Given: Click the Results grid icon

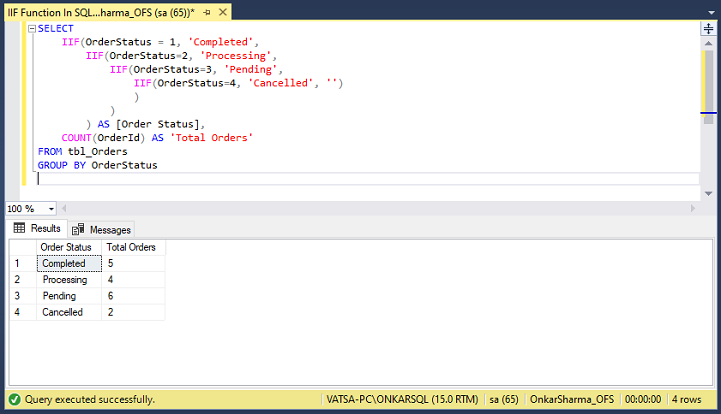Looking at the screenshot, I should (19, 228).
